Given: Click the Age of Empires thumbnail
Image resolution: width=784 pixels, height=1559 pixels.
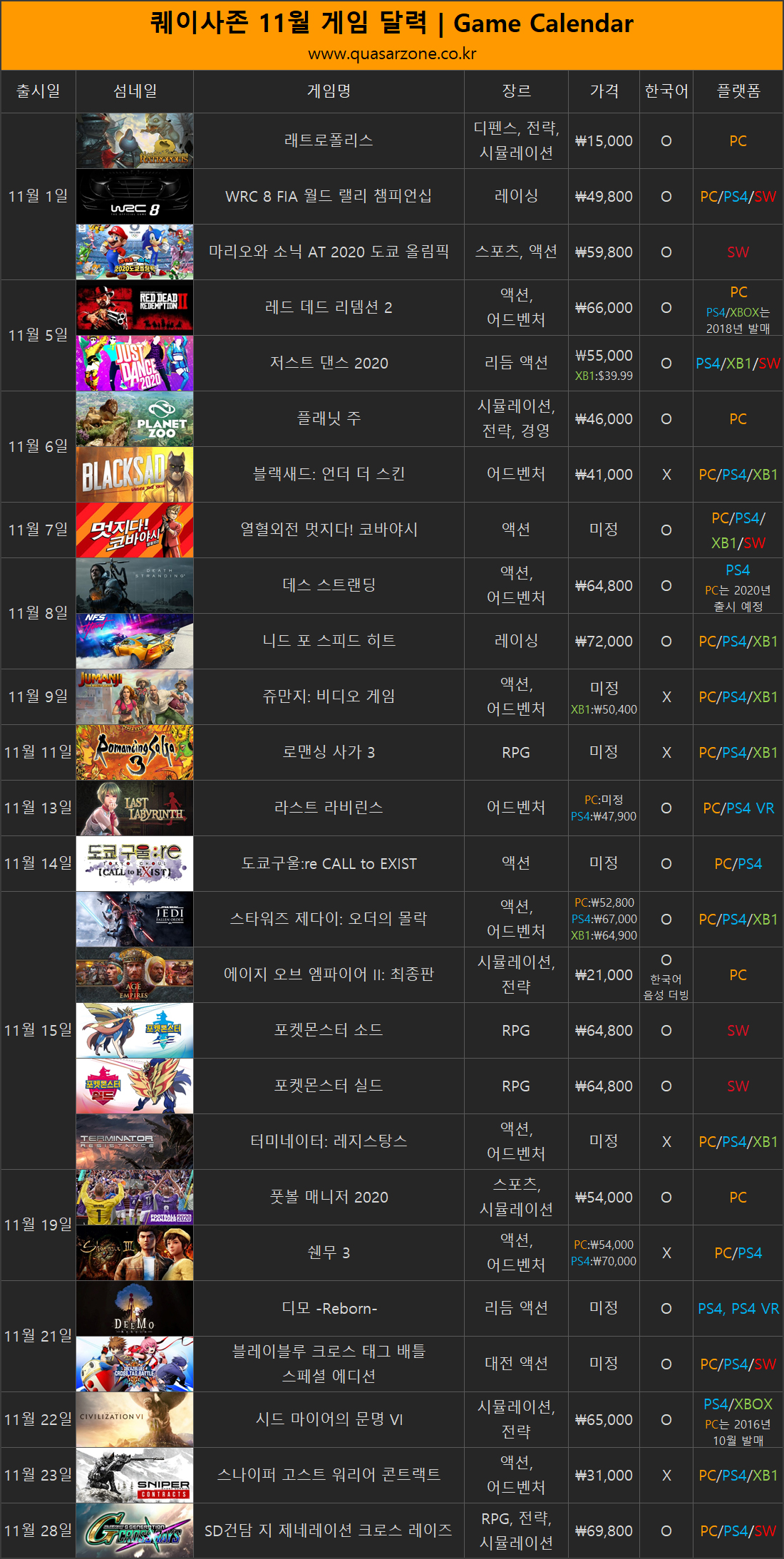Looking at the screenshot, I should point(135,975).
